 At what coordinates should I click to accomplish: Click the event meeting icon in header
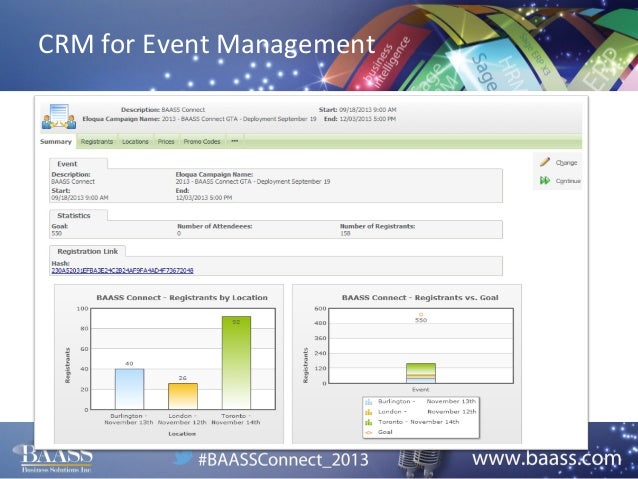pos(59,117)
